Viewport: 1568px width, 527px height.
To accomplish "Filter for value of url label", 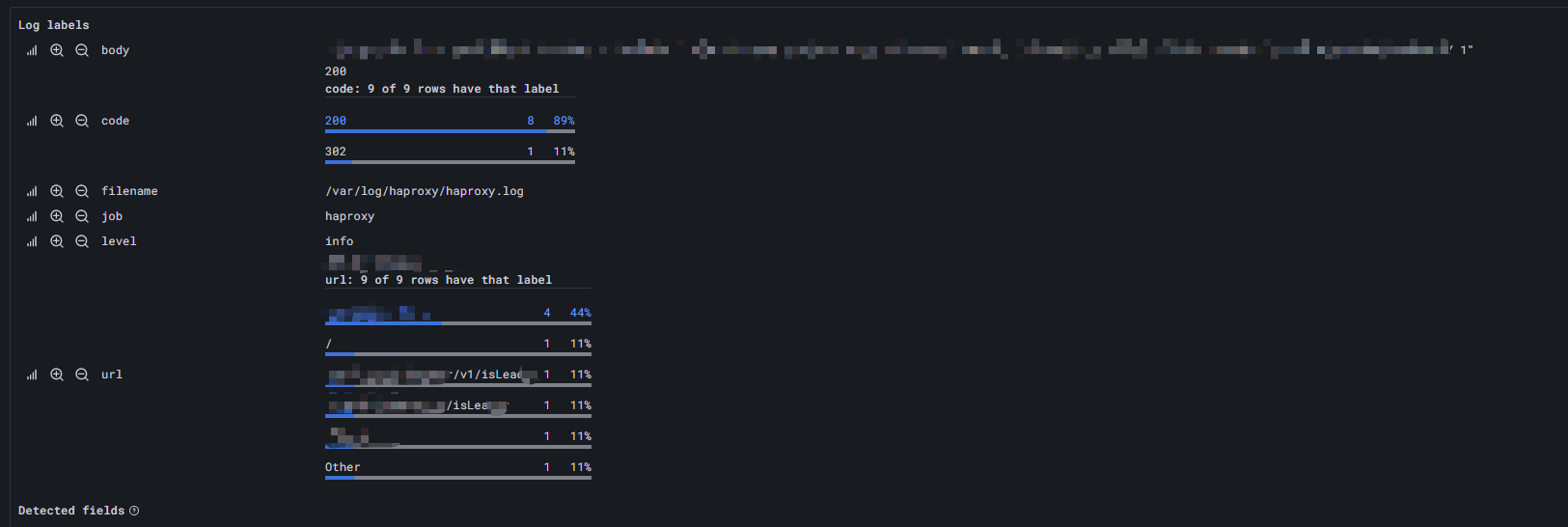I will click(x=57, y=374).
